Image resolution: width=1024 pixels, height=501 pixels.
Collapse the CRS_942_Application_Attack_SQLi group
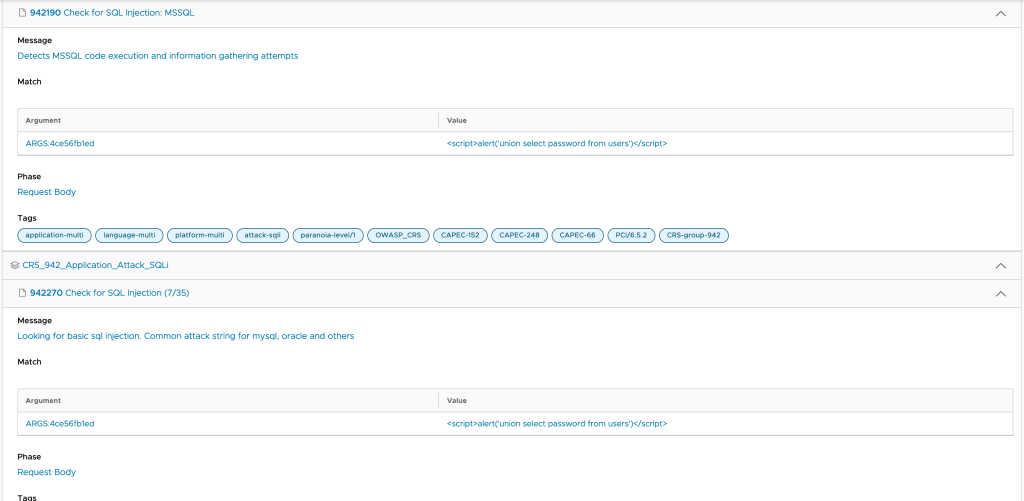point(1000,266)
